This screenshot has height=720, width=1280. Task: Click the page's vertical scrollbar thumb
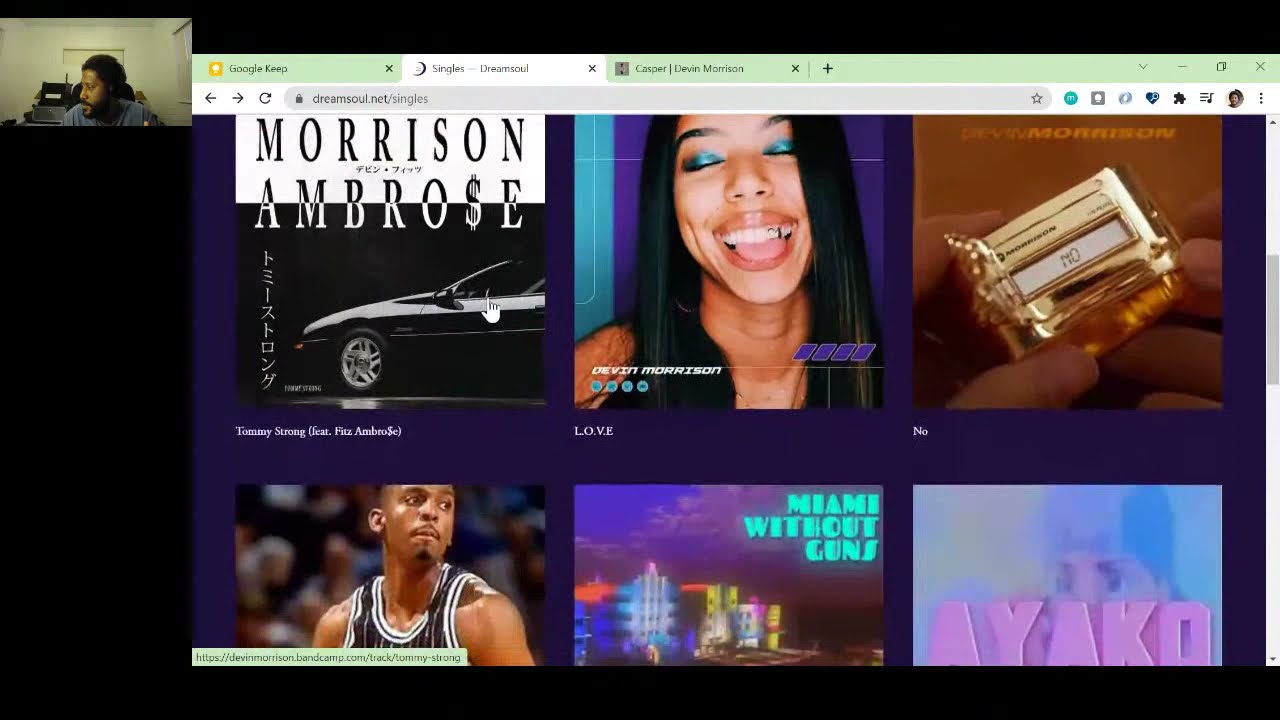1272,319
